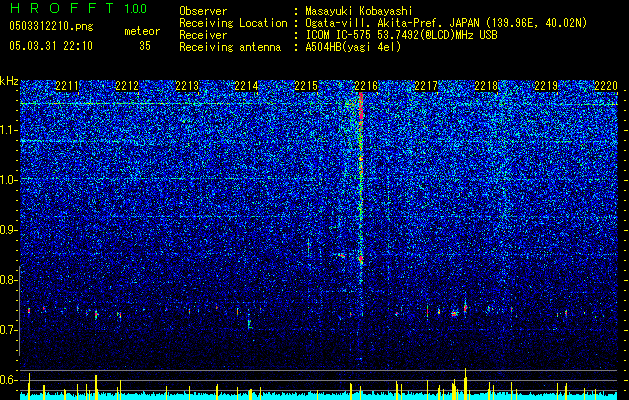Click the 0.9 frequency axis label
This screenshot has width=629, height=400.
coord(8,230)
